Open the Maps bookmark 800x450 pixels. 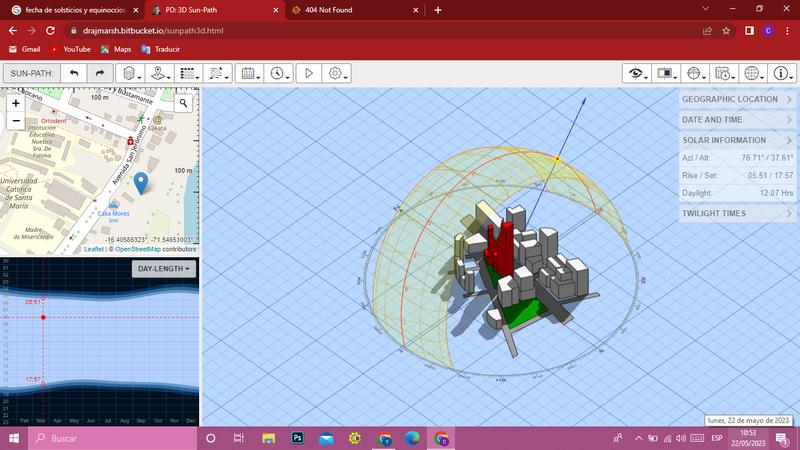(x=116, y=49)
